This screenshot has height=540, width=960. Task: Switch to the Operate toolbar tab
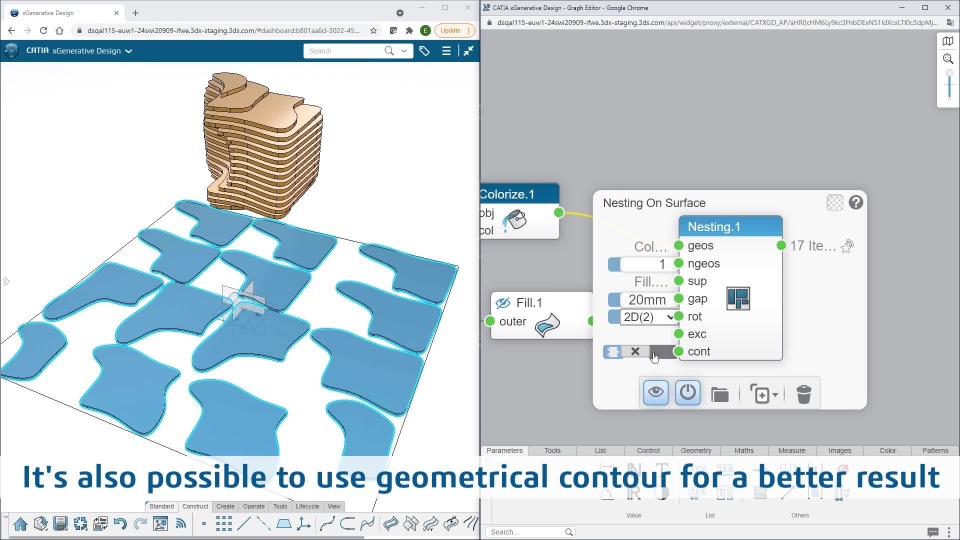tap(253, 506)
